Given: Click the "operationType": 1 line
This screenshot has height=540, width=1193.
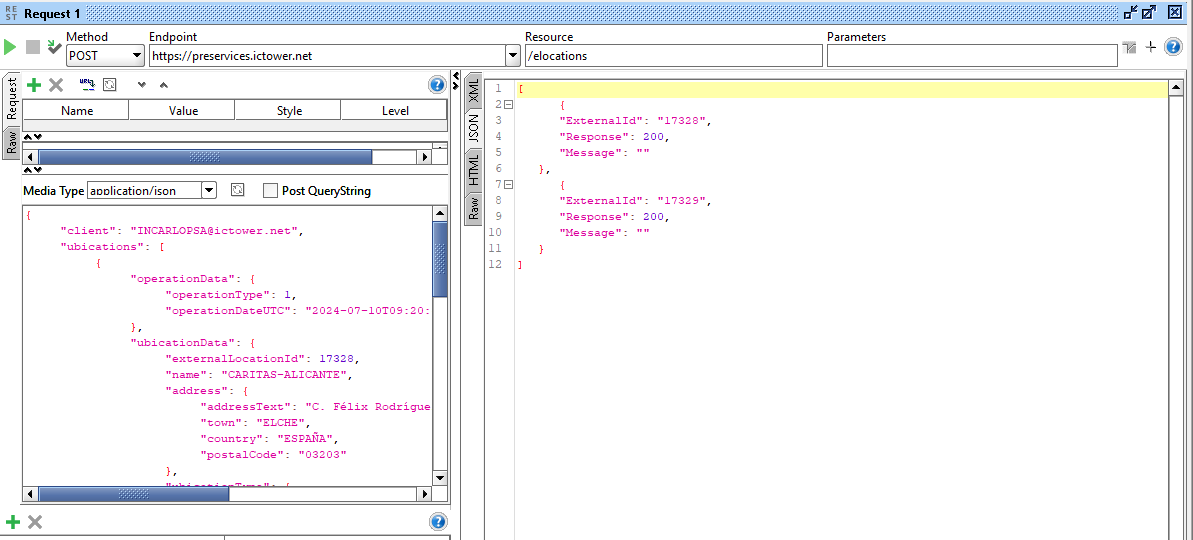Looking at the screenshot, I should click(231, 294).
